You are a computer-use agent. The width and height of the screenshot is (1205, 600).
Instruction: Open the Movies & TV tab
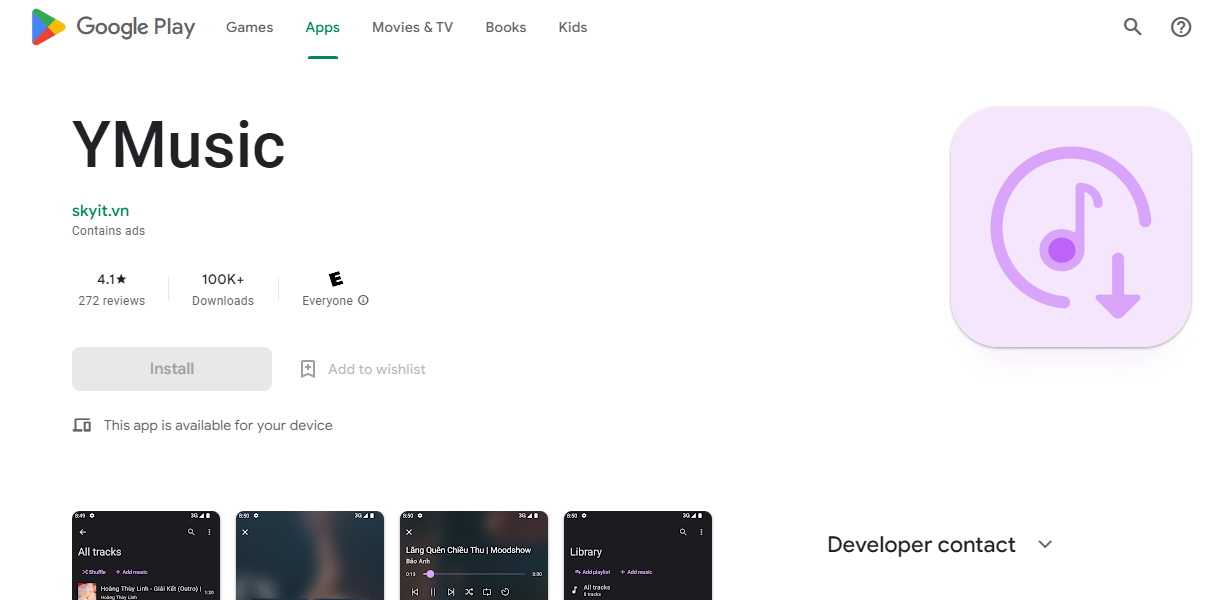pyautogui.click(x=412, y=27)
